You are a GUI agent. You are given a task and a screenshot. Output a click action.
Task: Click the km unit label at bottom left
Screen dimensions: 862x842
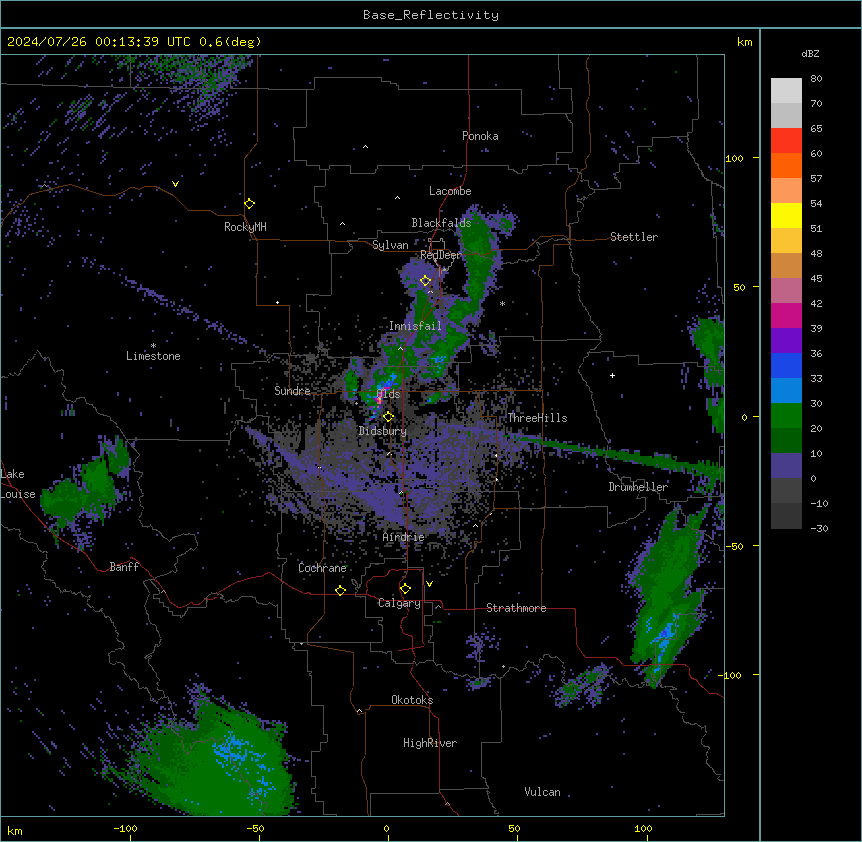click(x=15, y=831)
